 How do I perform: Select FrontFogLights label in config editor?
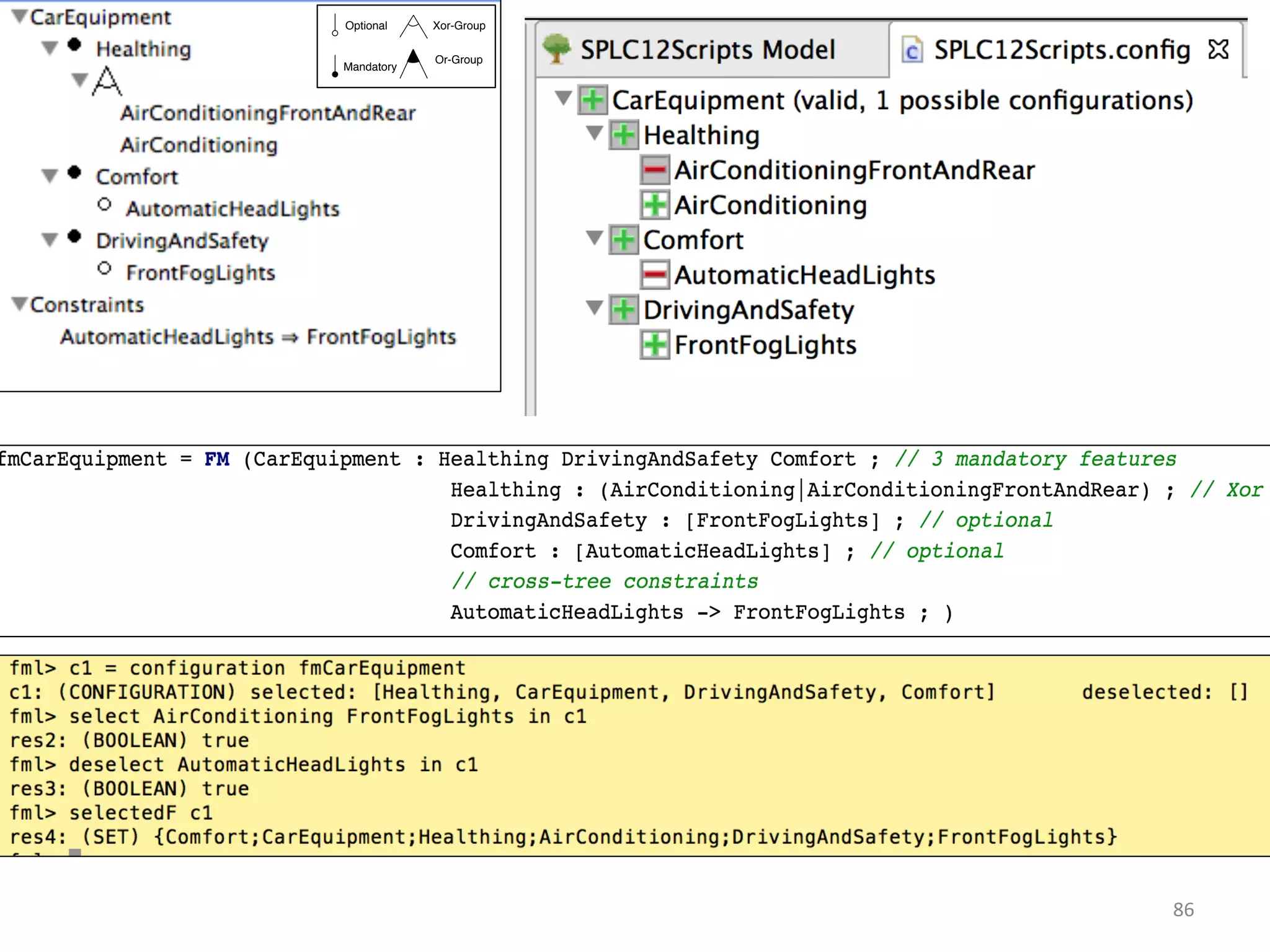[766, 345]
